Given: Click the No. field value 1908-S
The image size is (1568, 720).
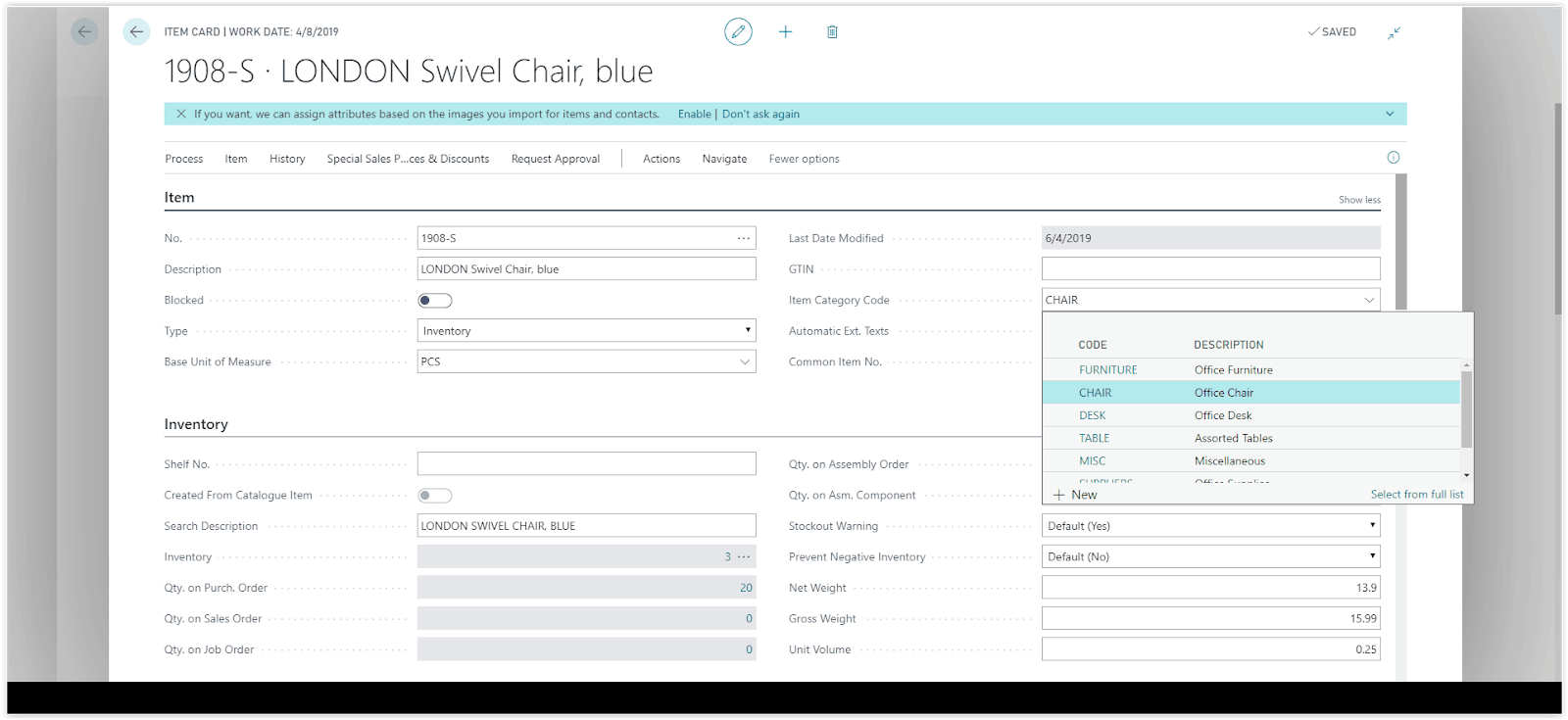Looking at the screenshot, I should [x=439, y=238].
